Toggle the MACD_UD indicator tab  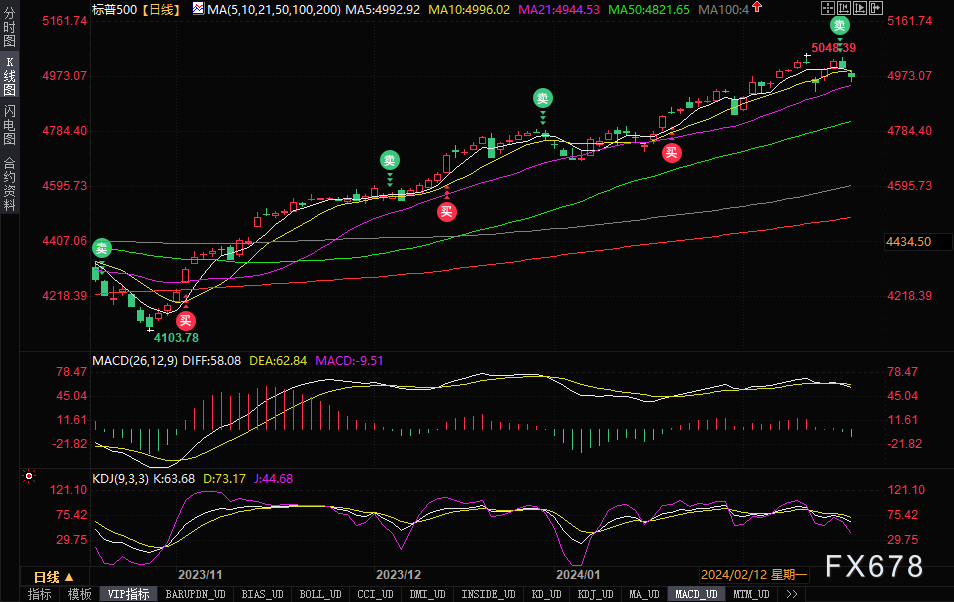coord(696,594)
